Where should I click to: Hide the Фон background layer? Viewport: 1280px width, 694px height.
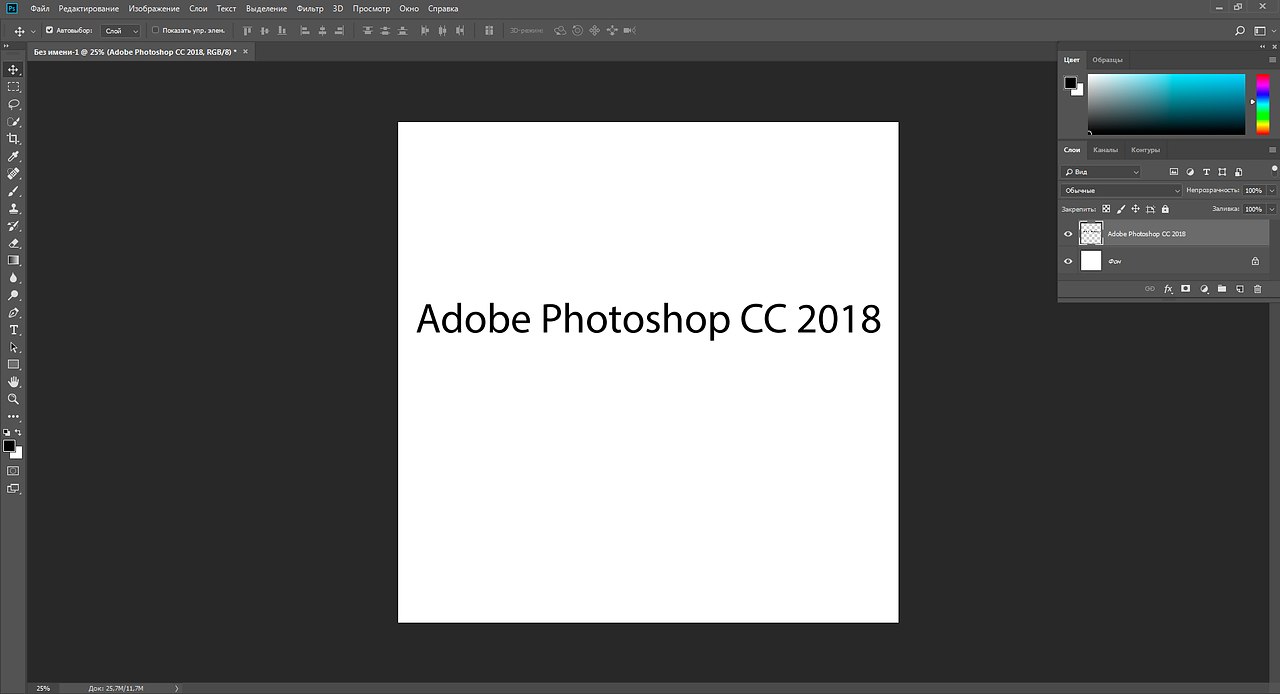coord(1068,261)
